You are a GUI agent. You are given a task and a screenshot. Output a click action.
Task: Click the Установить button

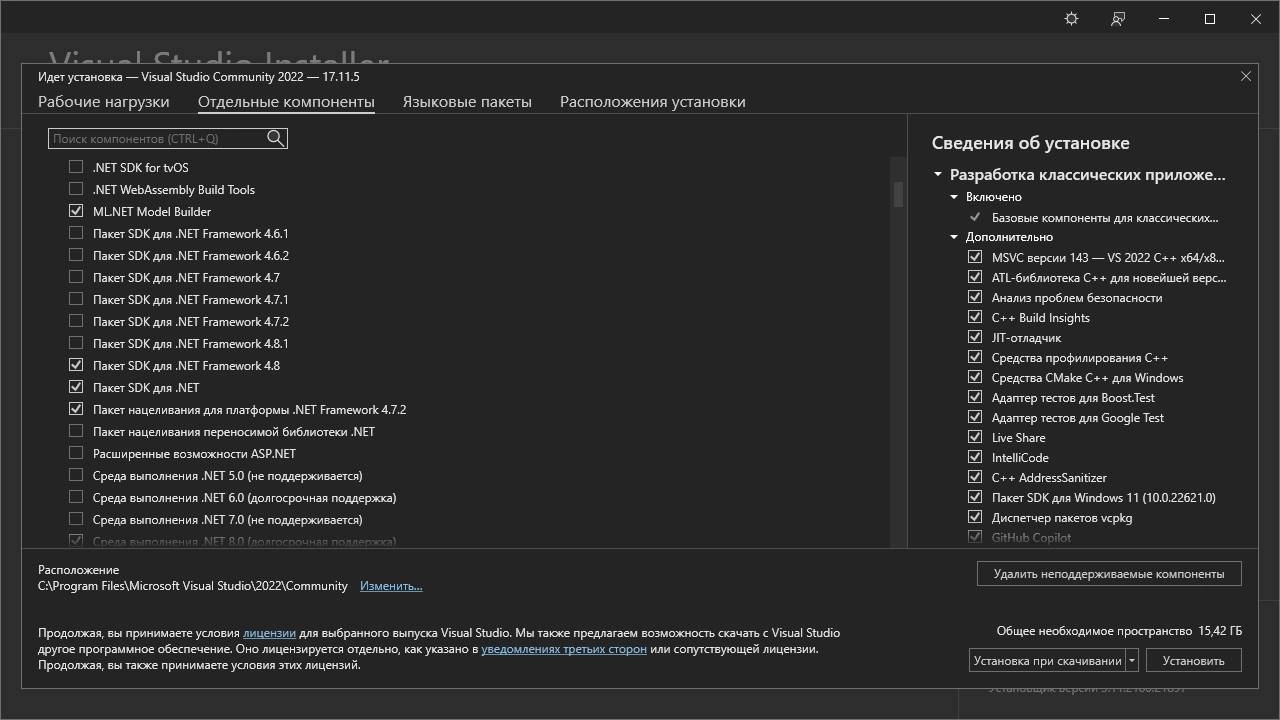(x=1194, y=660)
